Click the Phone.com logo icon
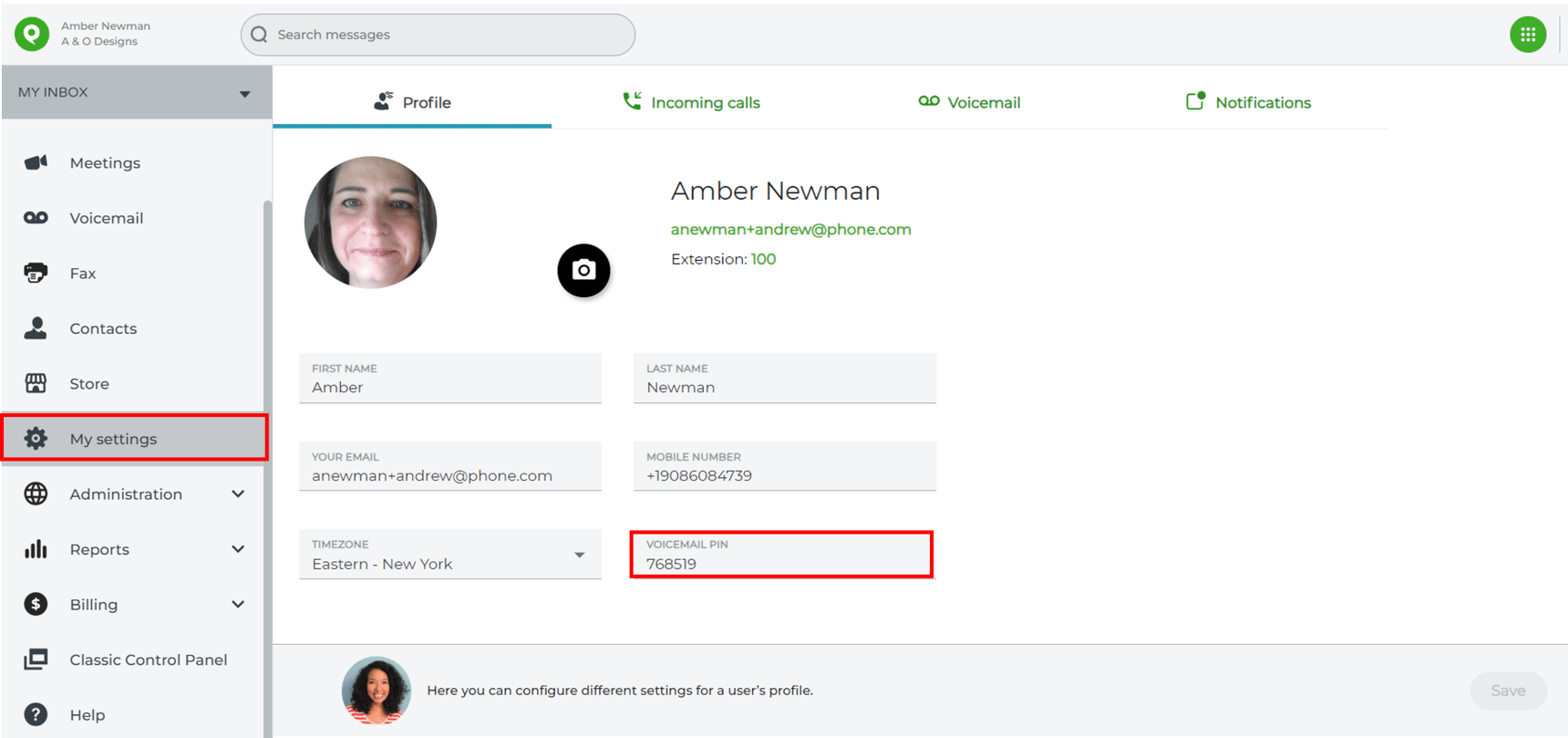Viewport: 1568px width, 738px height. coord(32,34)
